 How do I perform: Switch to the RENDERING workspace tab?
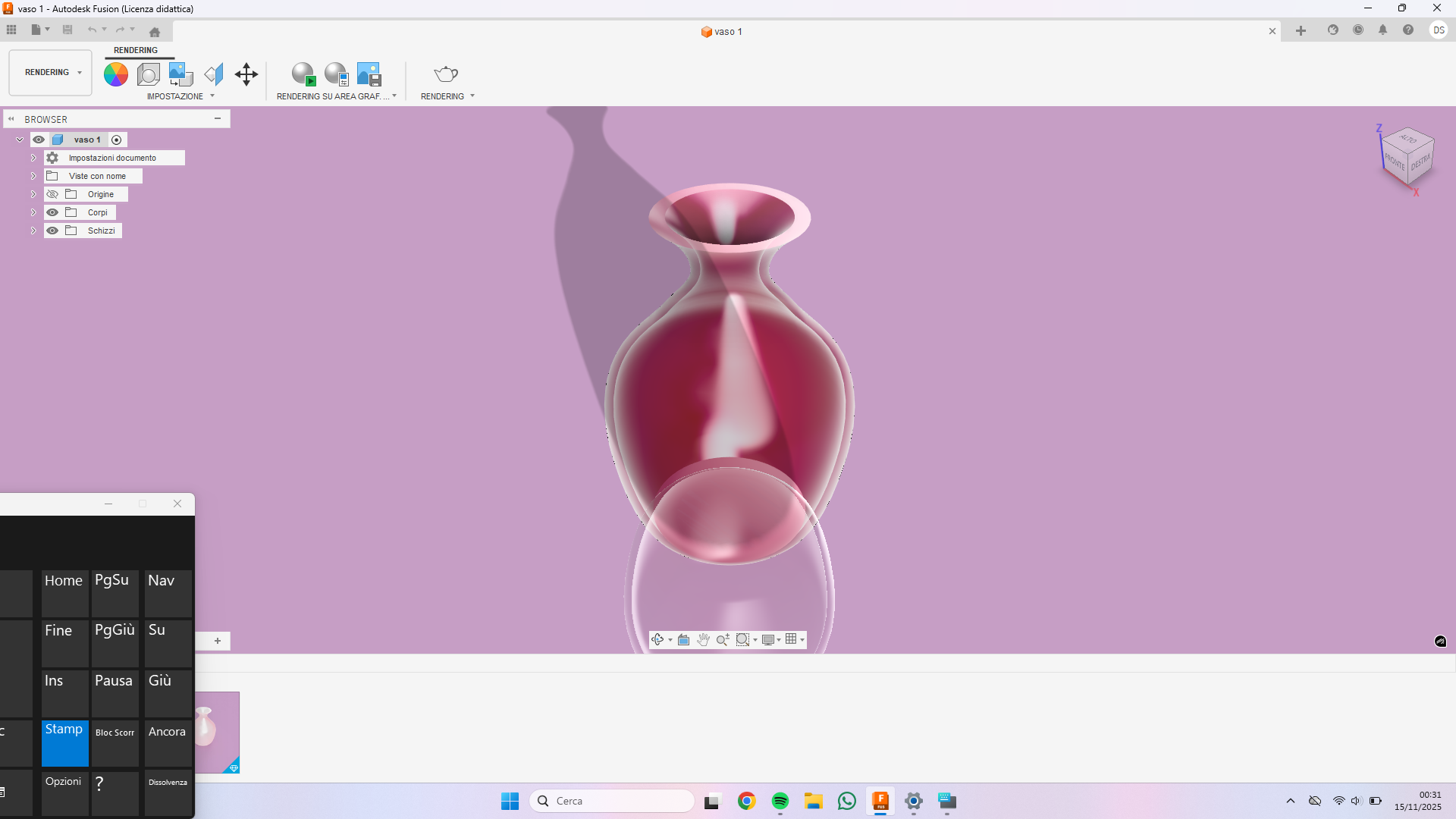(x=135, y=50)
